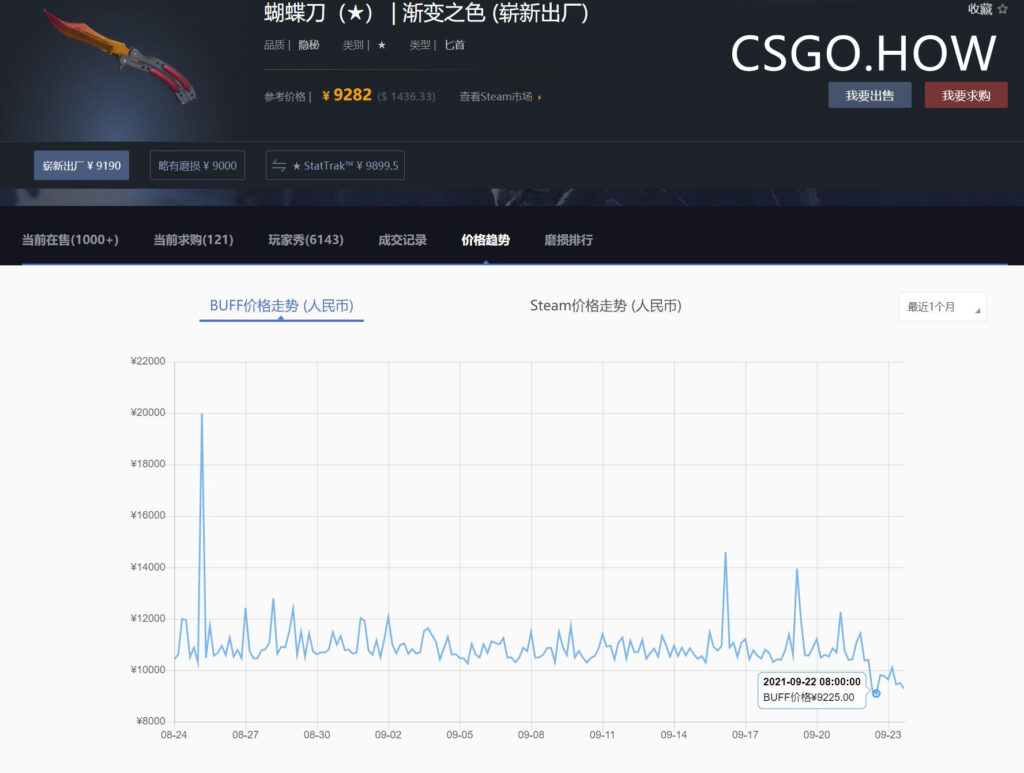This screenshot has width=1024, height=773.
Task: Click the 收藏 favorite text
Action: pyautogui.click(x=980, y=9)
